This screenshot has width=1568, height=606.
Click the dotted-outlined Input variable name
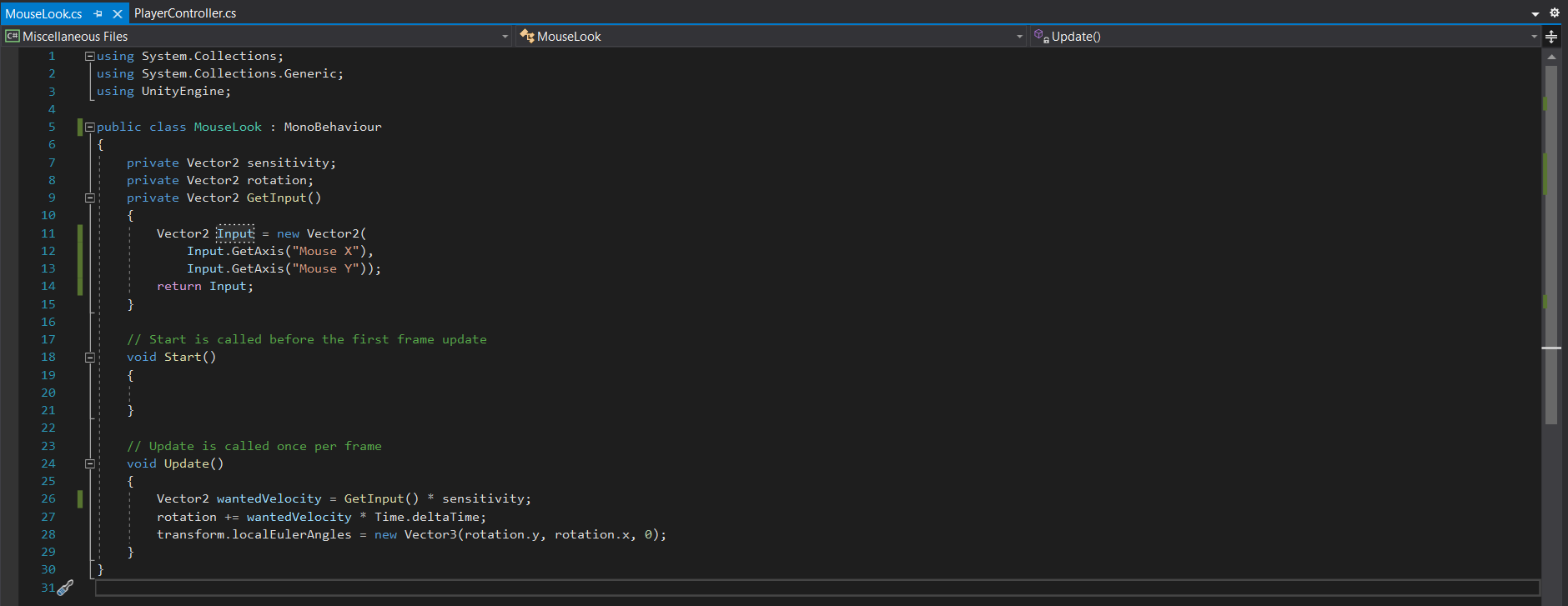[x=235, y=233]
